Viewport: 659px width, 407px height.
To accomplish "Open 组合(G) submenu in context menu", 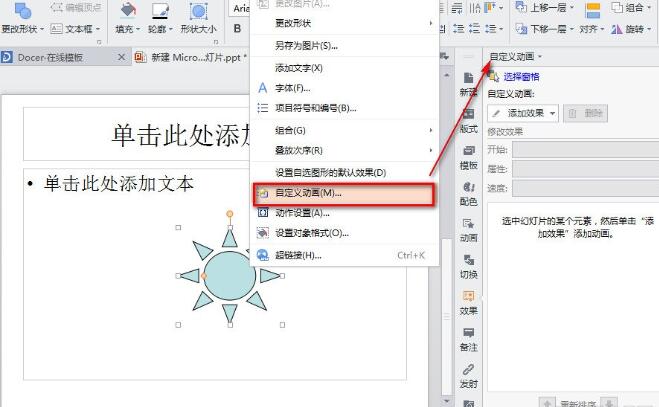I will click(x=345, y=130).
